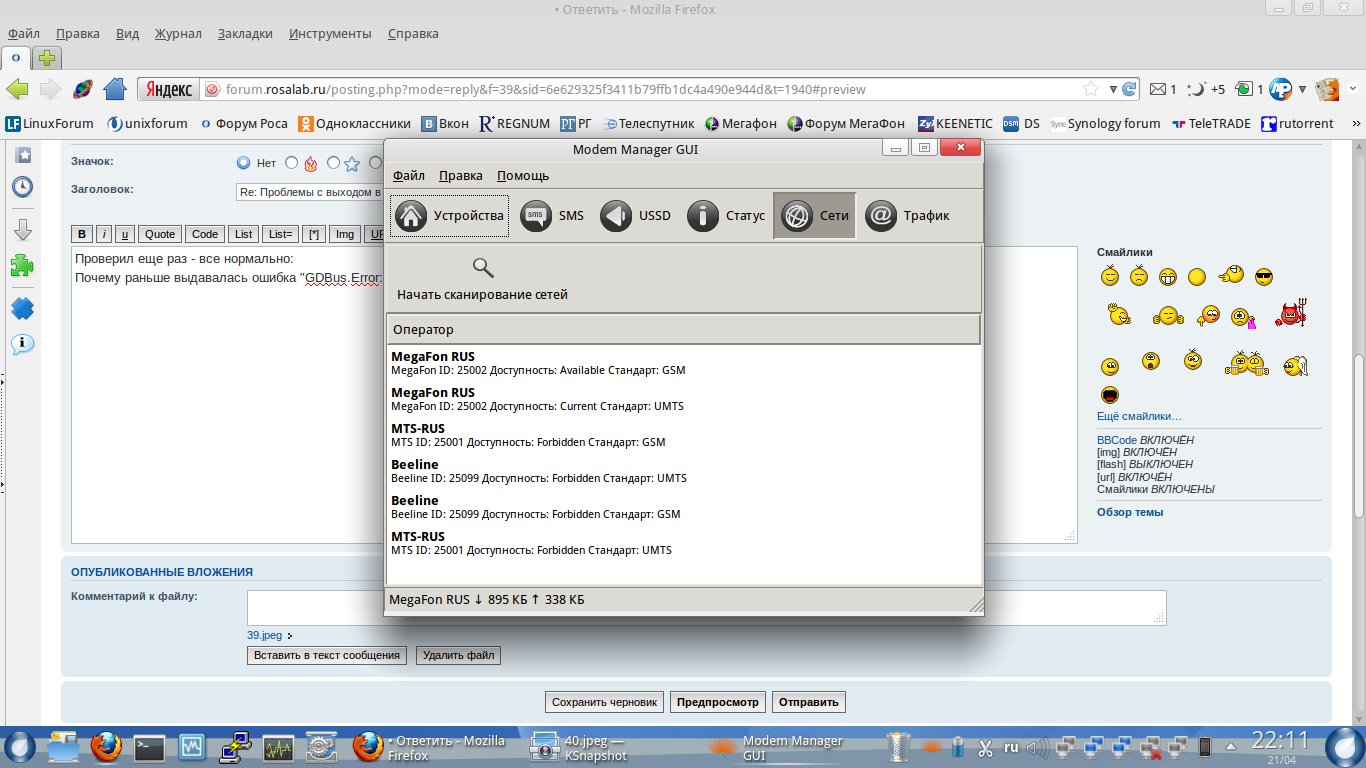Select the star topic icon radio
Screen dimensions: 1366x768
(x=334, y=162)
